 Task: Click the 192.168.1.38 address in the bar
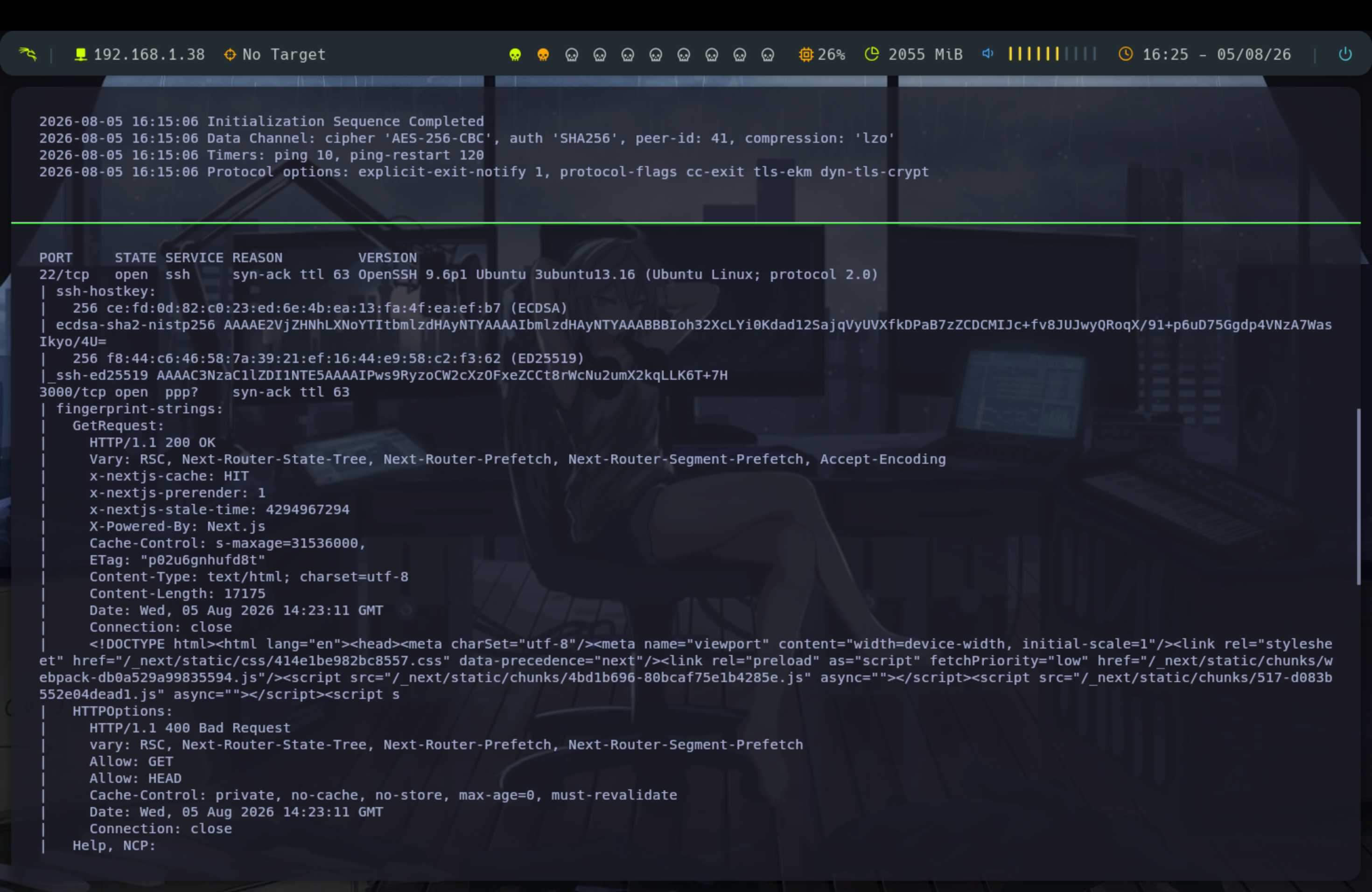[x=149, y=55]
